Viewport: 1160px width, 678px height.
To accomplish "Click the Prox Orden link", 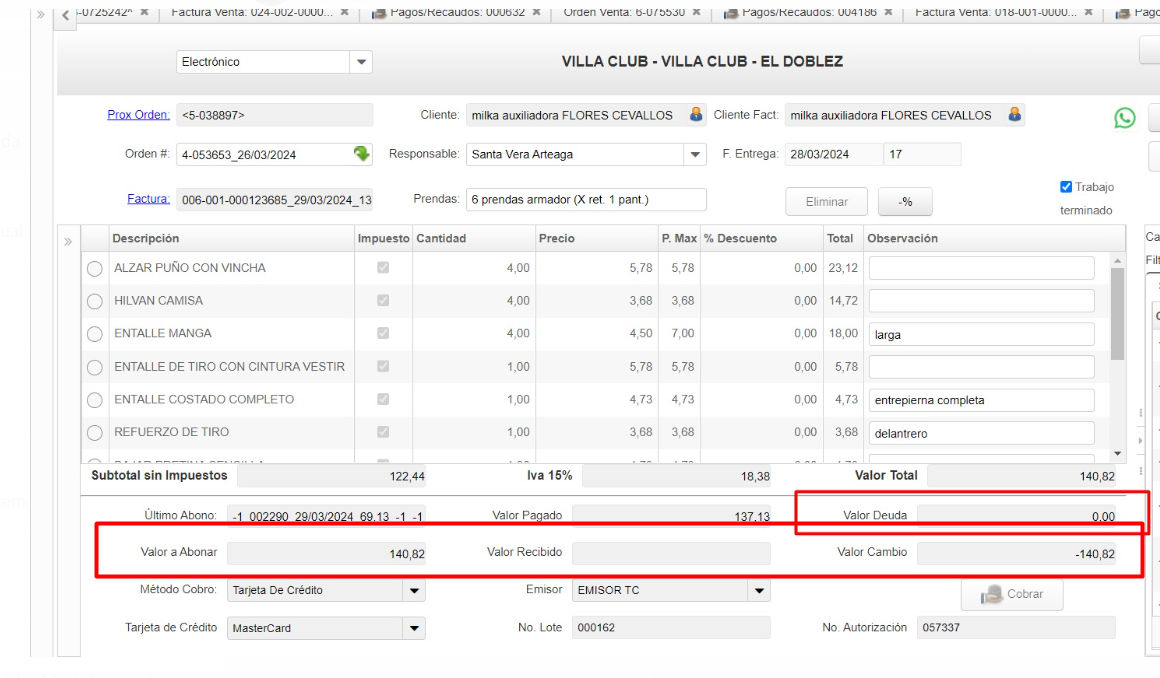I will coord(138,115).
